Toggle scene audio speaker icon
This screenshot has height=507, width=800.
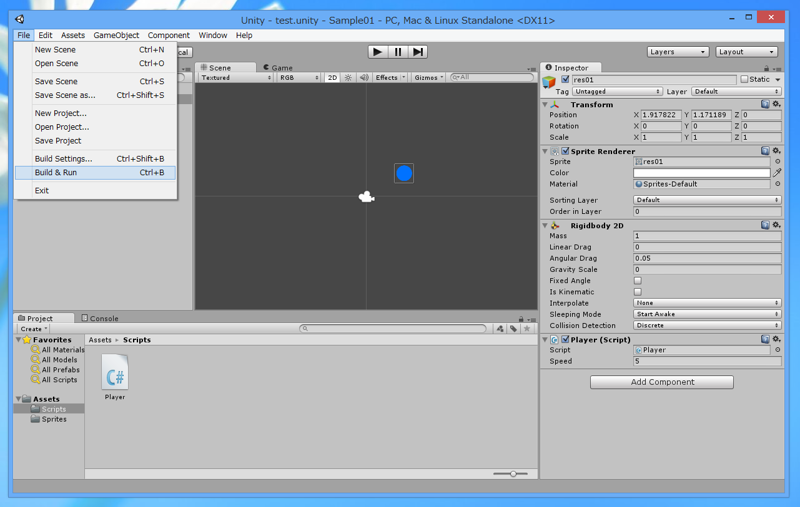(364, 78)
